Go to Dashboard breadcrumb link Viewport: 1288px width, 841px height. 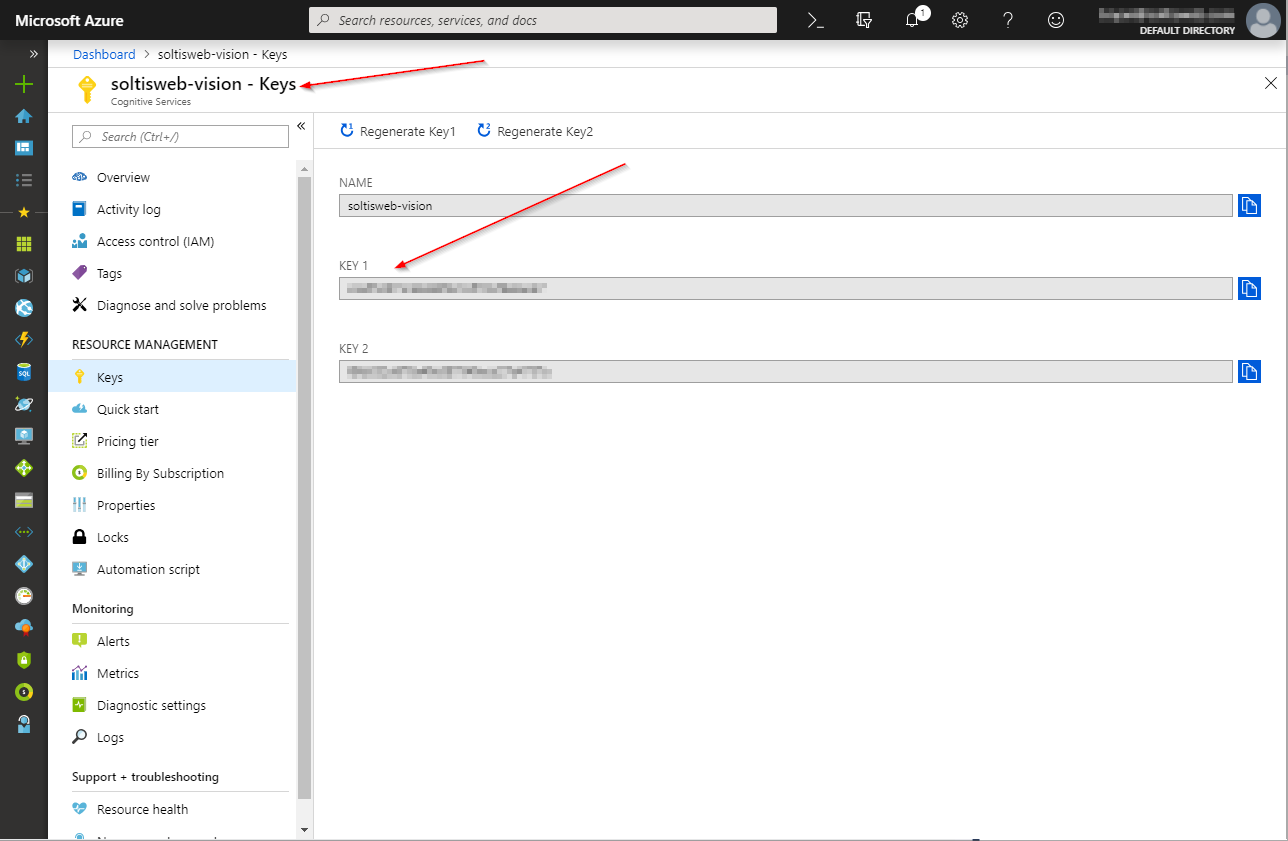tap(104, 54)
